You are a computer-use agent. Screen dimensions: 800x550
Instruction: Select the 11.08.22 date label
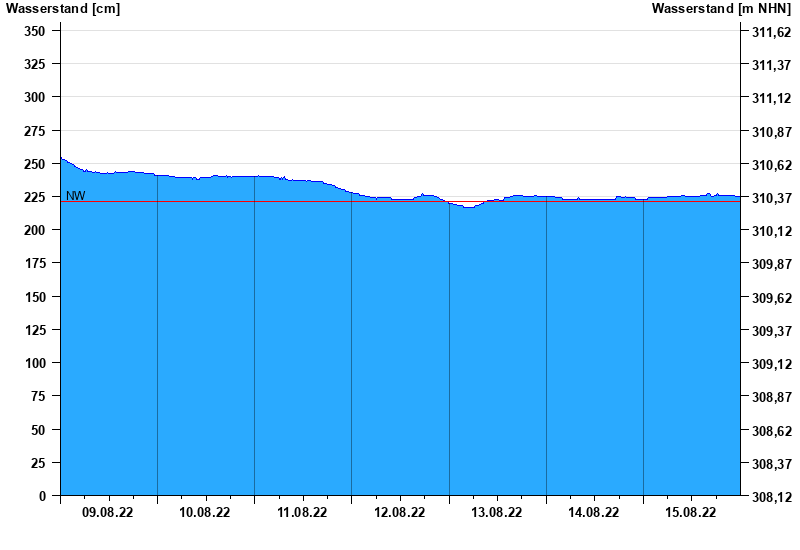pos(302,512)
